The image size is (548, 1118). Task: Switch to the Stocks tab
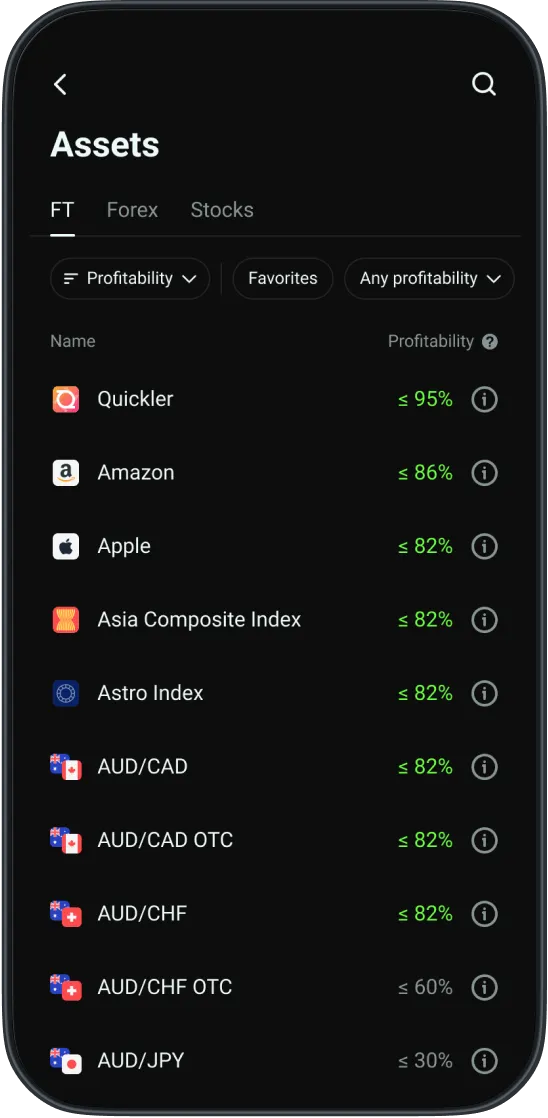pos(222,210)
